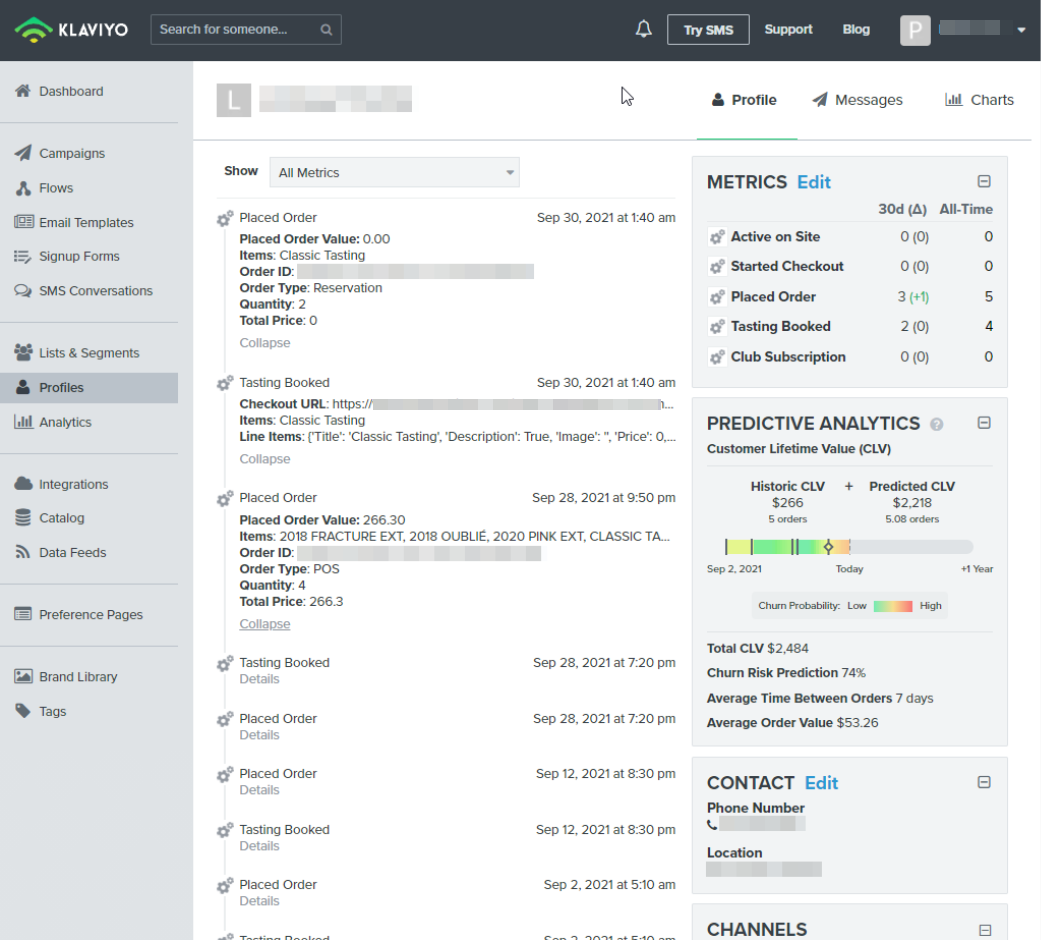1041x940 pixels.
Task: Show details for Sep 2 Placed Order
Action: (259, 901)
